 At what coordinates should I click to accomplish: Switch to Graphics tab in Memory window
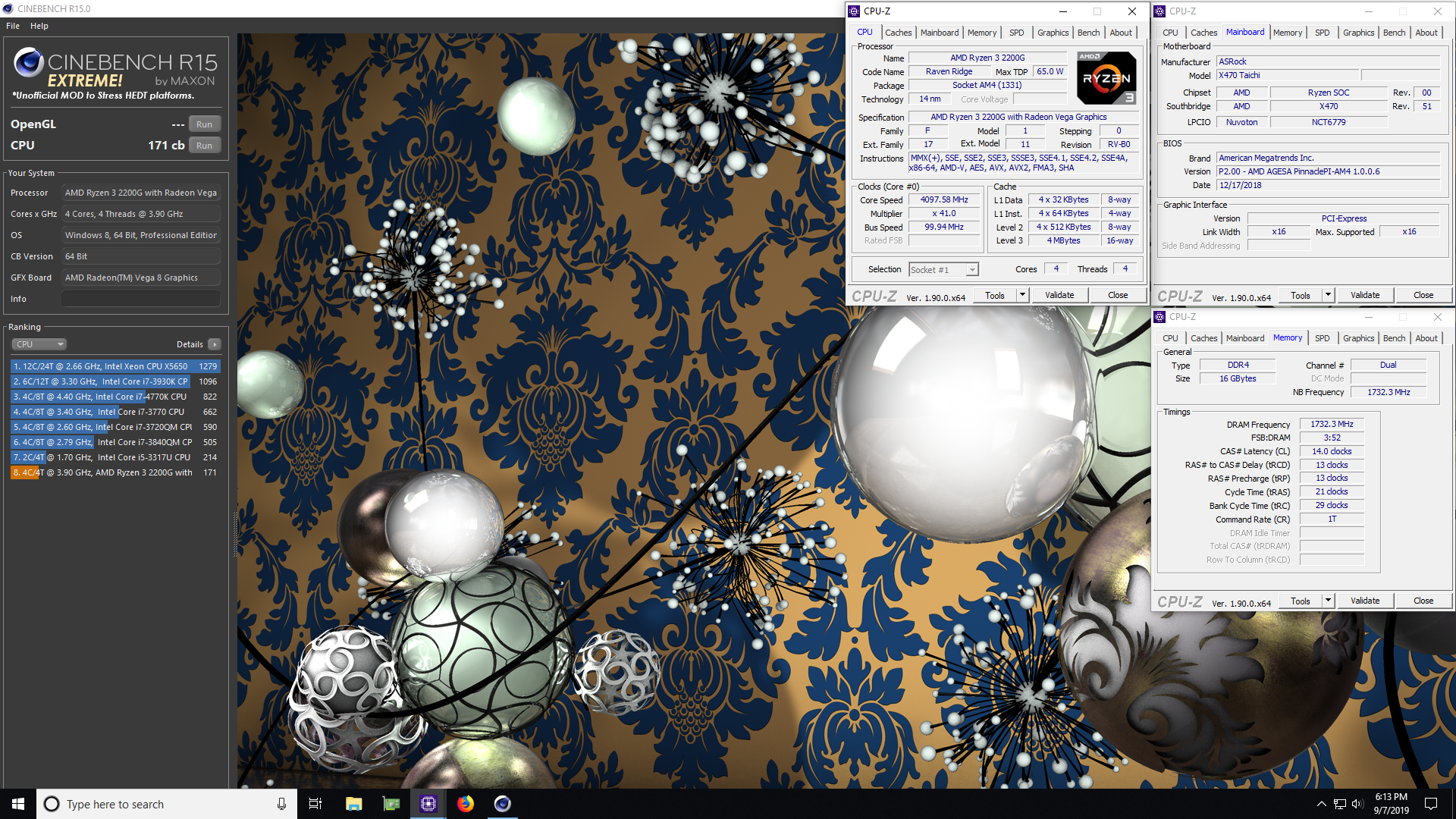[1359, 338]
